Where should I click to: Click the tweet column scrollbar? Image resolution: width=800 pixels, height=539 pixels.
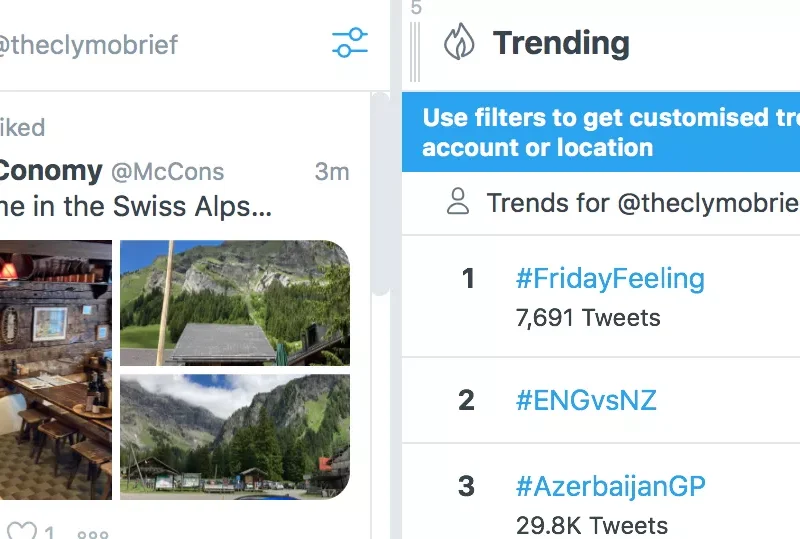[x=380, y=195]
